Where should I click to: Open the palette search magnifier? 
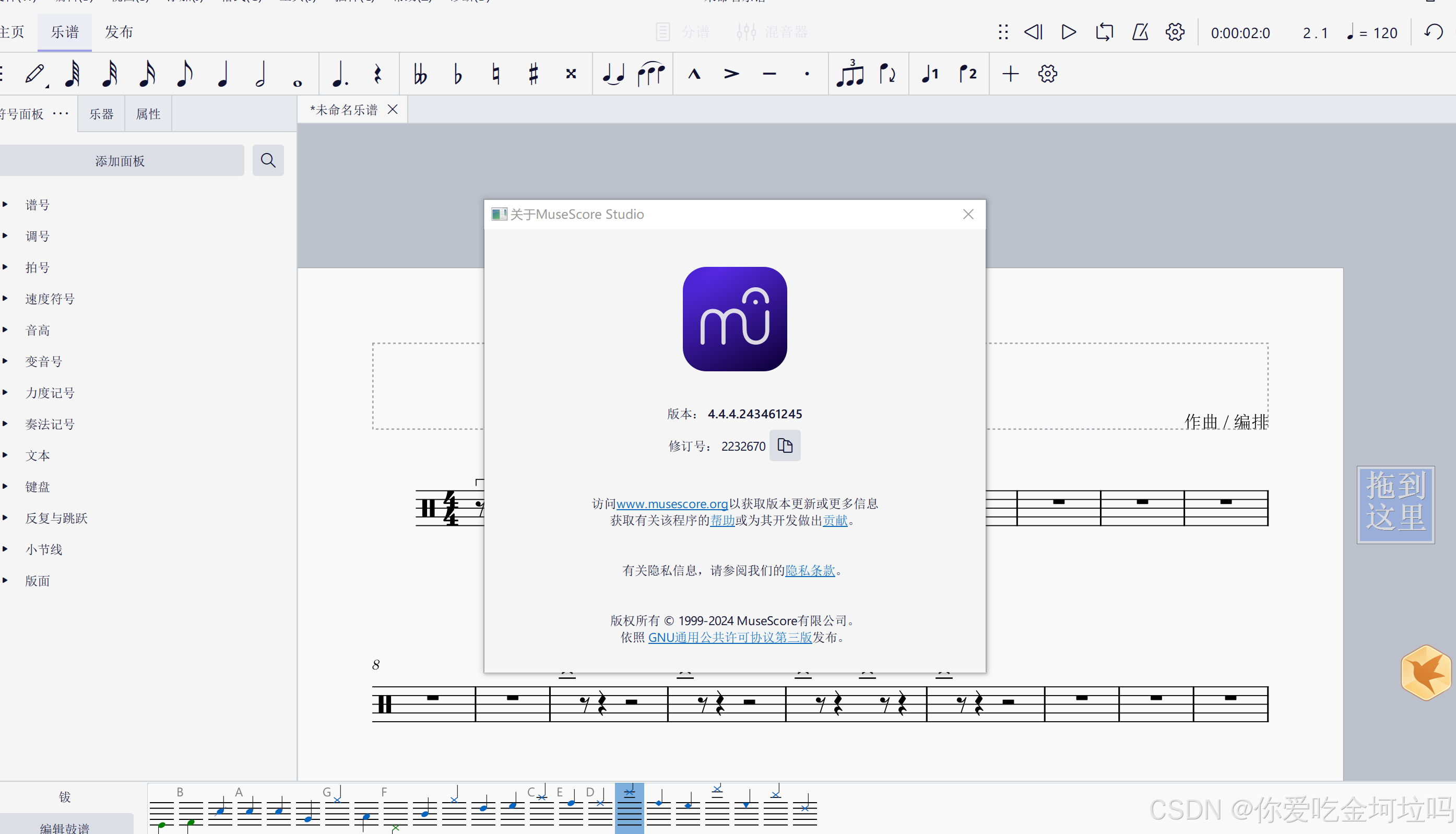tap(268, 160)
